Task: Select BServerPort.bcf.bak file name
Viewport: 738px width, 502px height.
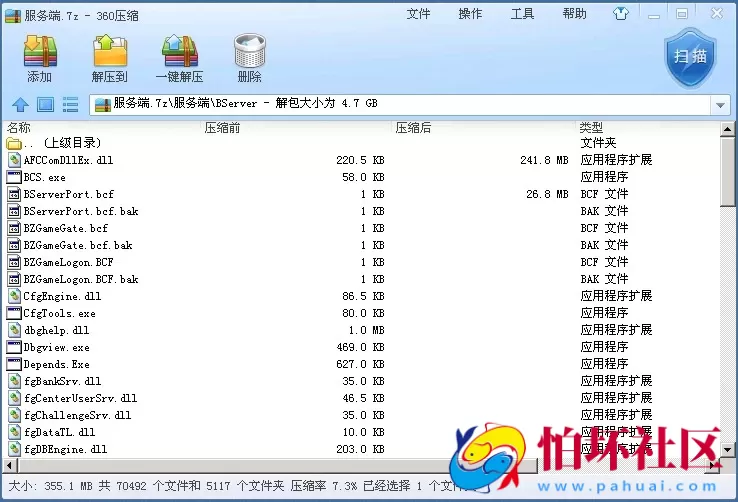Action: [x=81, y=211]
